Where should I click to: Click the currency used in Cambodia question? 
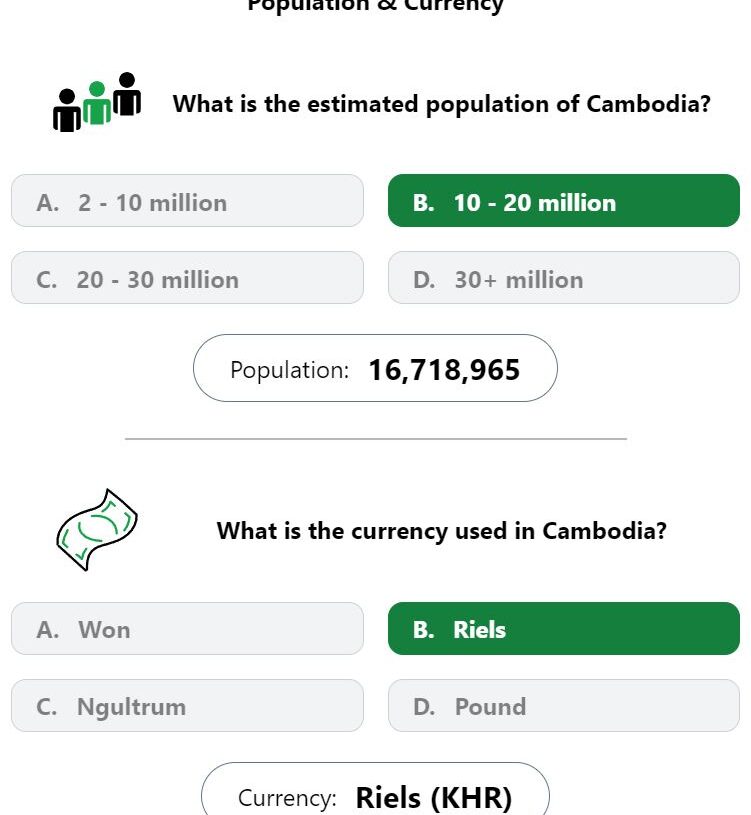coord(442,531)
